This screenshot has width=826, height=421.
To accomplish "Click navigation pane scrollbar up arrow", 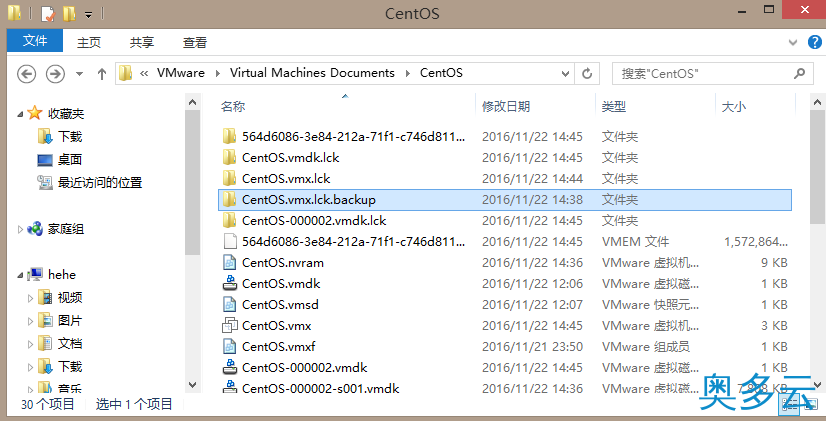I will point(193,102).
